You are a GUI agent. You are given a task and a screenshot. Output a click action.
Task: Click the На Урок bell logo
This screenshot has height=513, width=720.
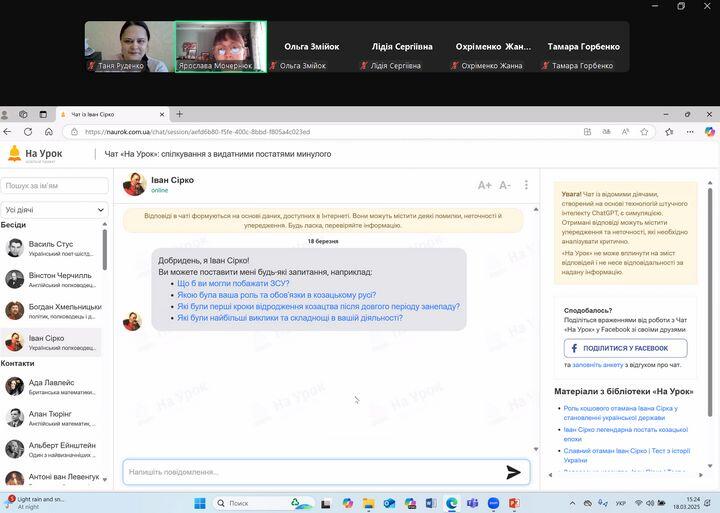point(15,153)
